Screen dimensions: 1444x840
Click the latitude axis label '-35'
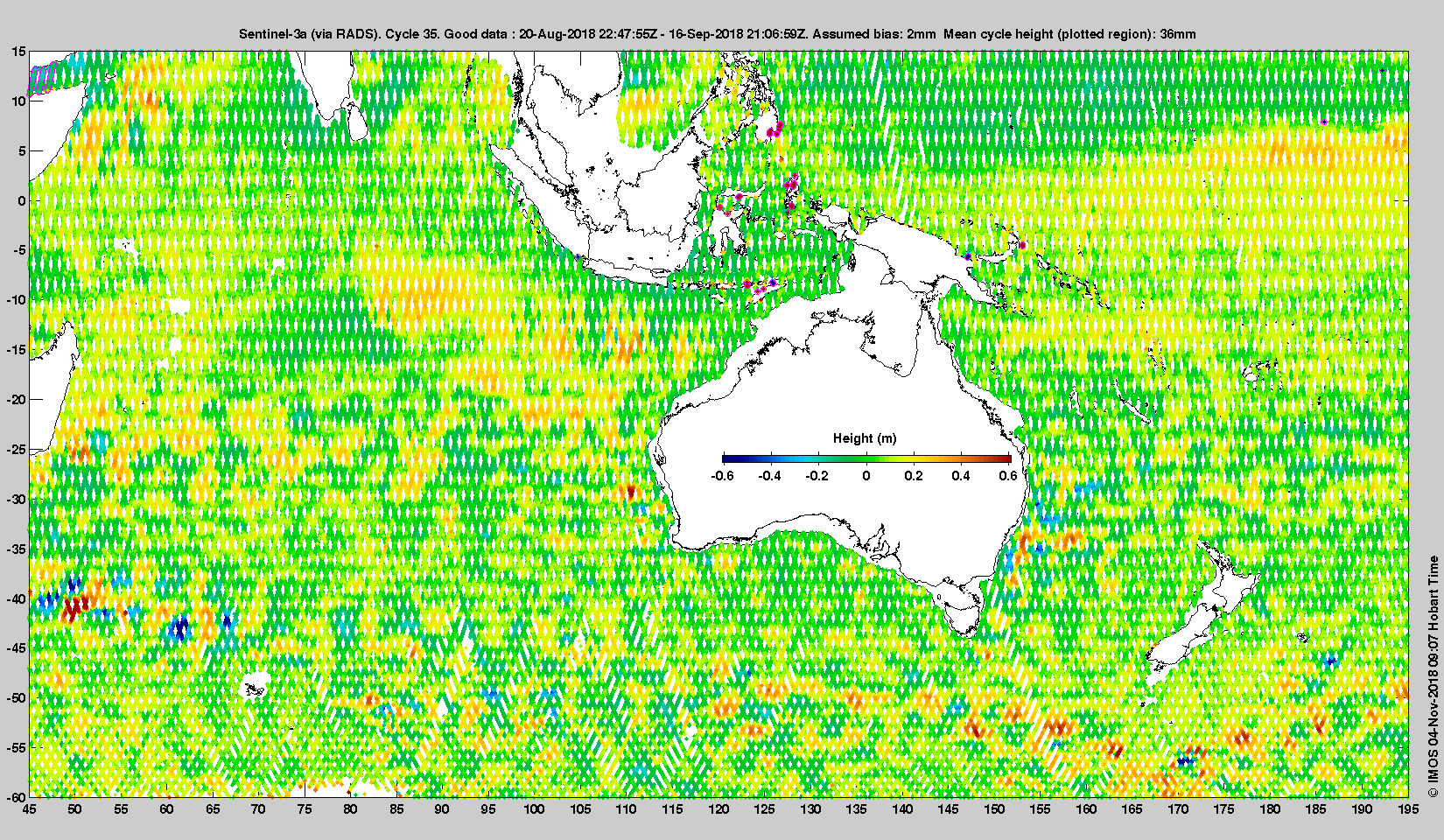coord(17,549)
